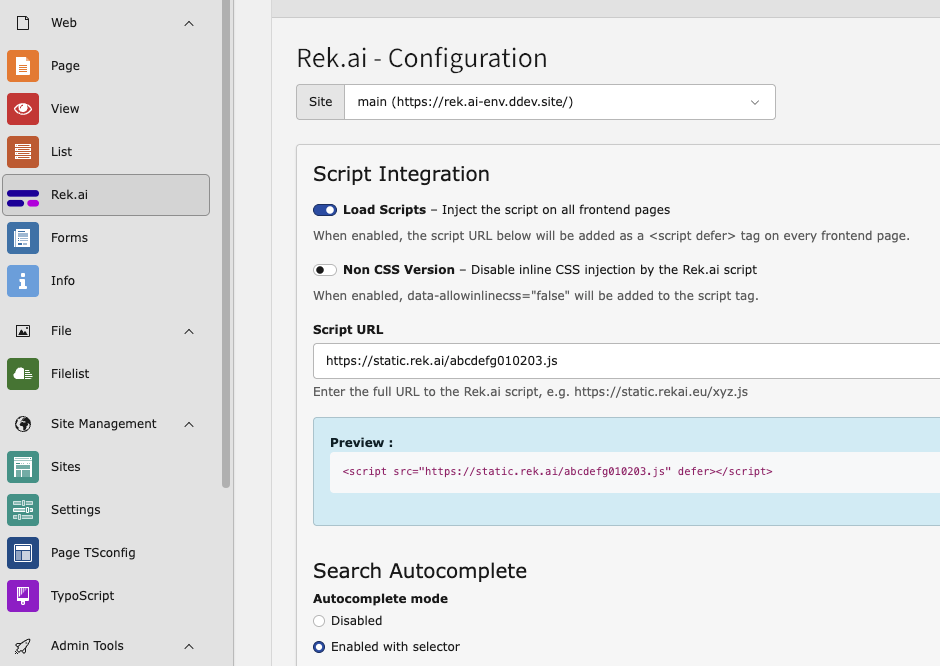The width and height of the screenshot is (940, 666).
Task: Collapse the Site Management group
Action: (189, 424)
